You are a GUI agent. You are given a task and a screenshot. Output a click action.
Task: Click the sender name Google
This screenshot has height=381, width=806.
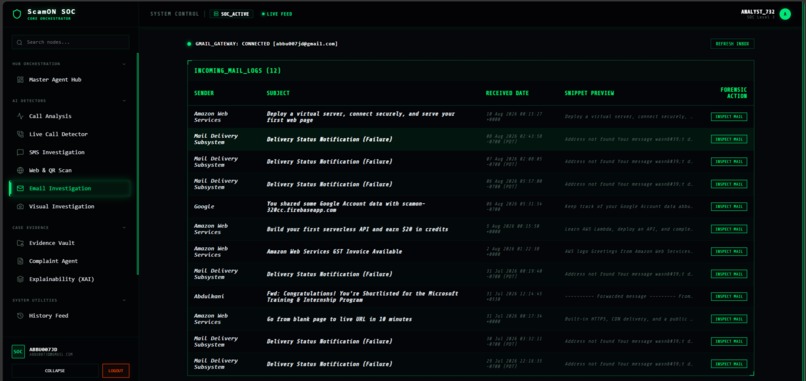204,207
